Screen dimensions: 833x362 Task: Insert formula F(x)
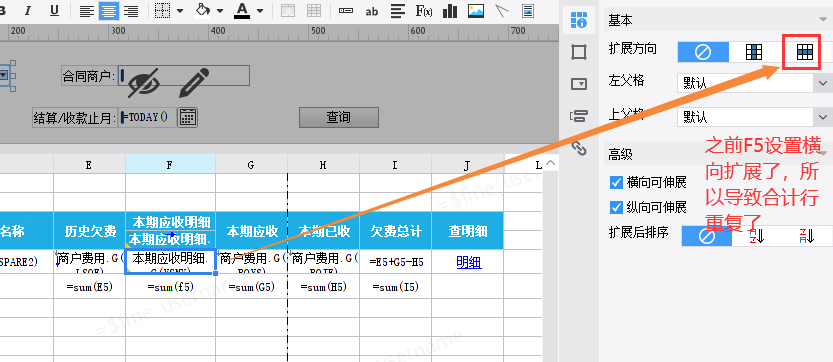(423, 11)
